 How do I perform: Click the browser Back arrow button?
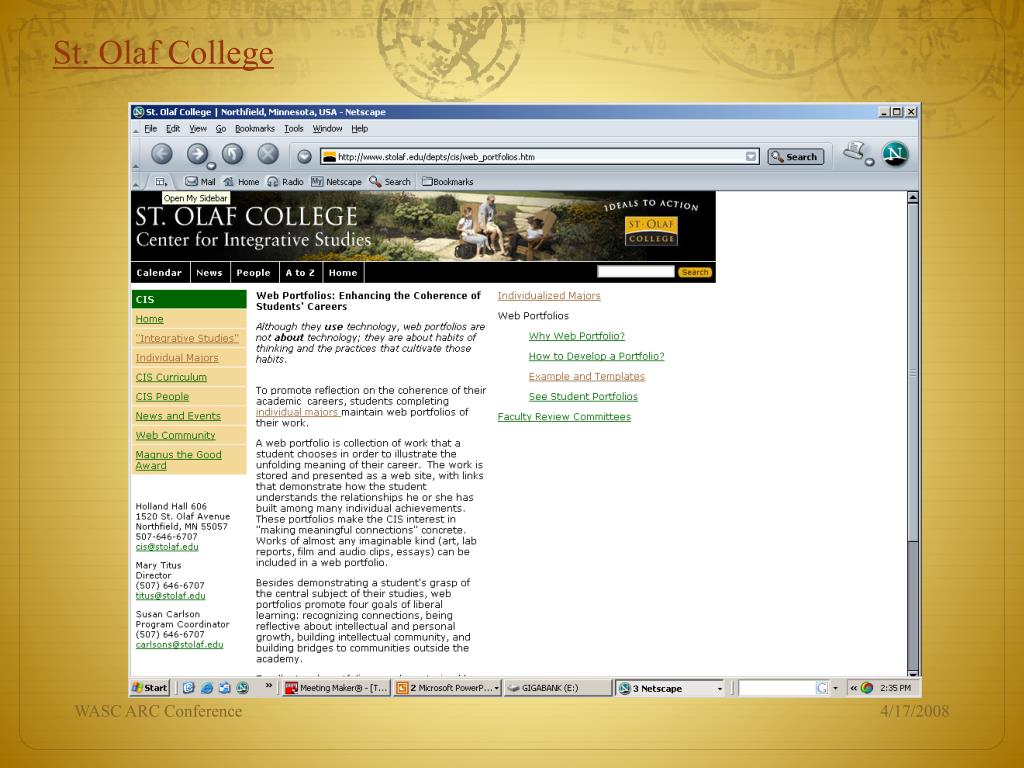(x=162, y=154)
